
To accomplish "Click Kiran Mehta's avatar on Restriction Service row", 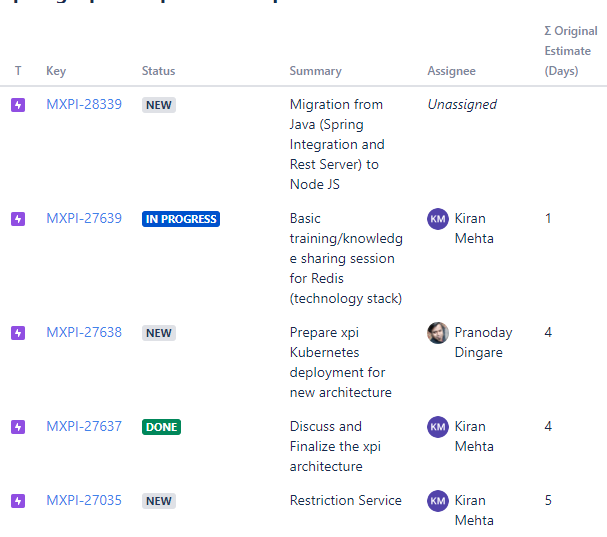I will click(x=438, y=501).
